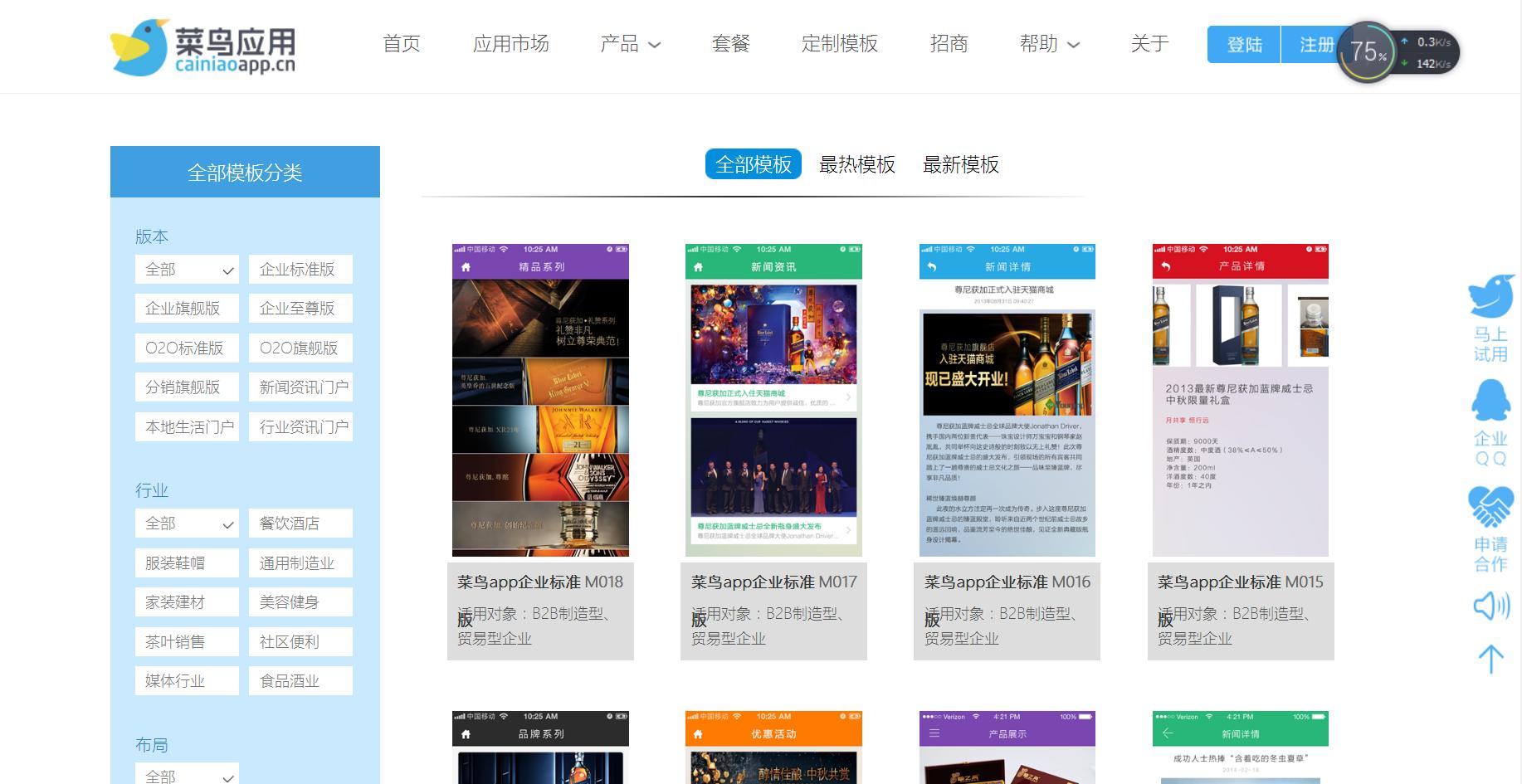Expand the 产品 dropdown menu
The image size is (1522, 784).
(x=629, y=45)
